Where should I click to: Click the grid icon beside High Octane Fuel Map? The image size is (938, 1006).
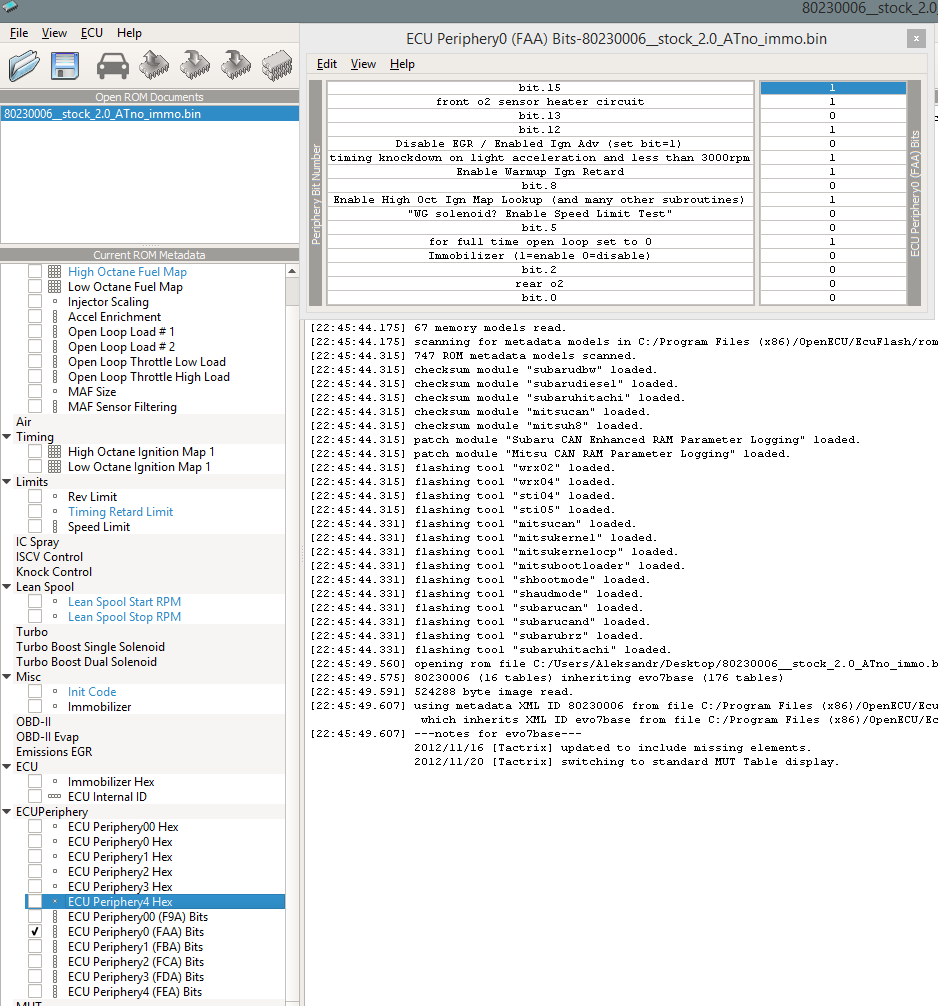click(55, 272)
